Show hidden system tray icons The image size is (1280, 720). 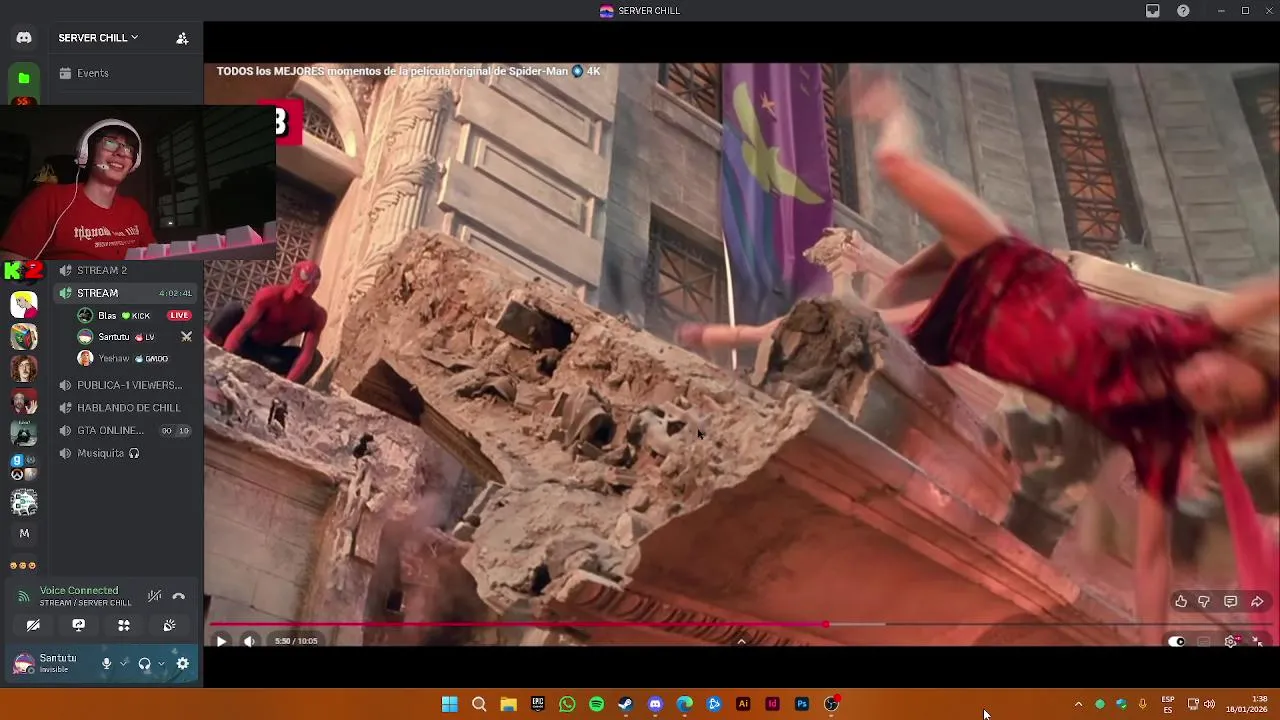click(1078, 704)
